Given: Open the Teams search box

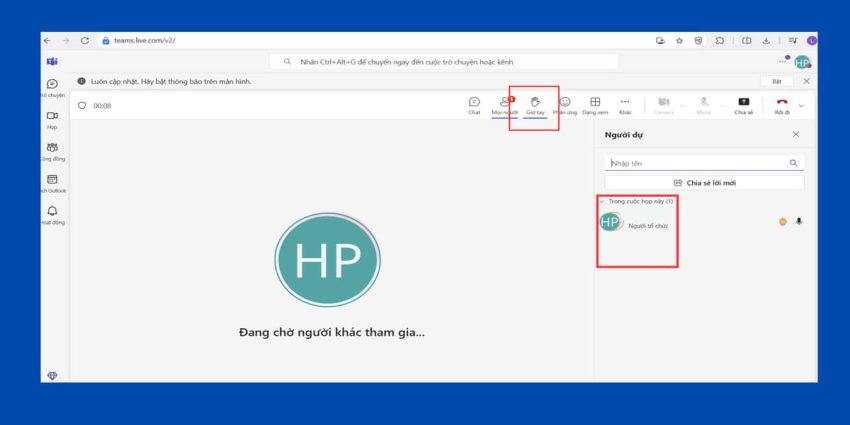Looking at the screenshot, I should click(443, 62).
